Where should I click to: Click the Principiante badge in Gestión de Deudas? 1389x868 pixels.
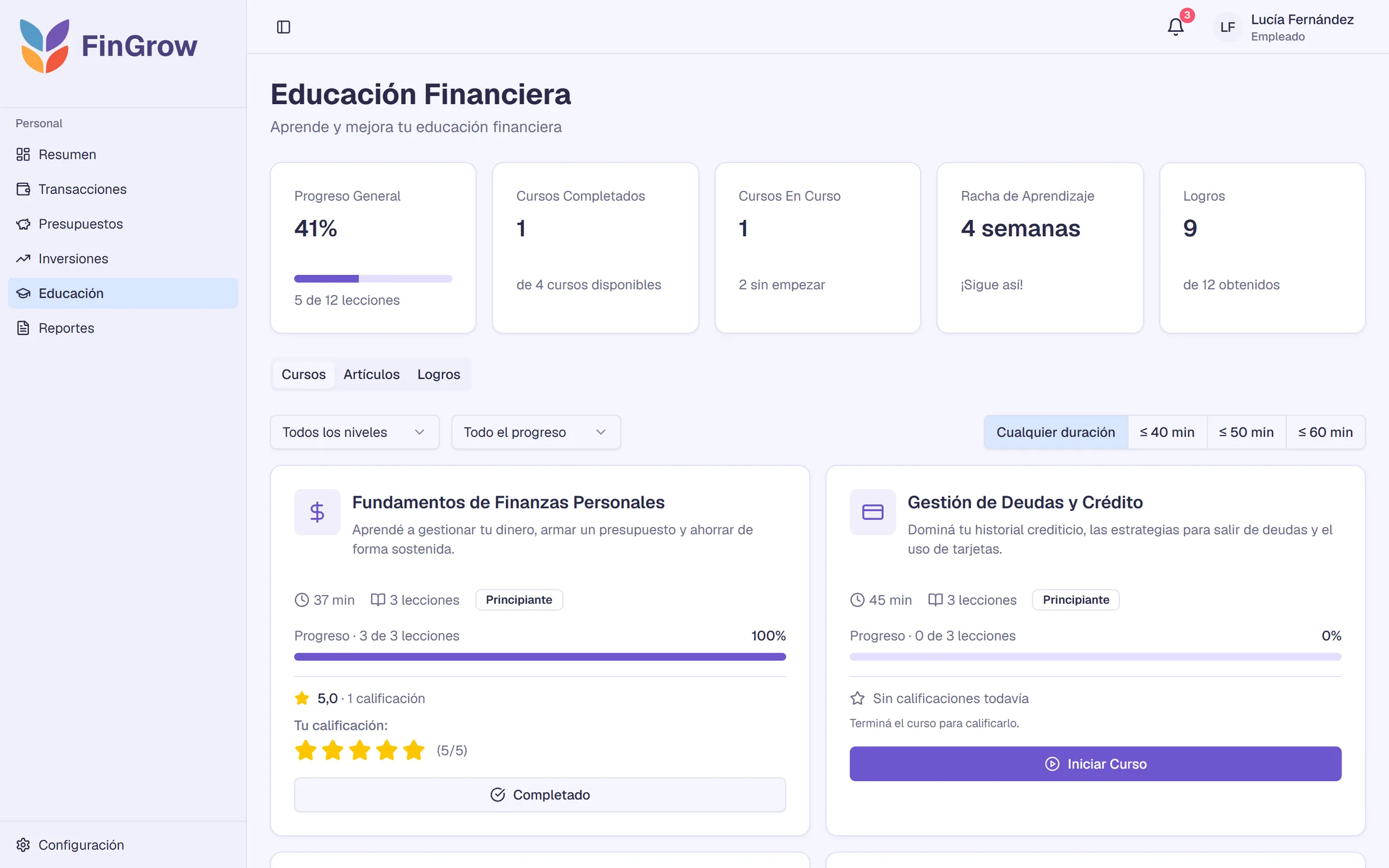[1076, 600]
